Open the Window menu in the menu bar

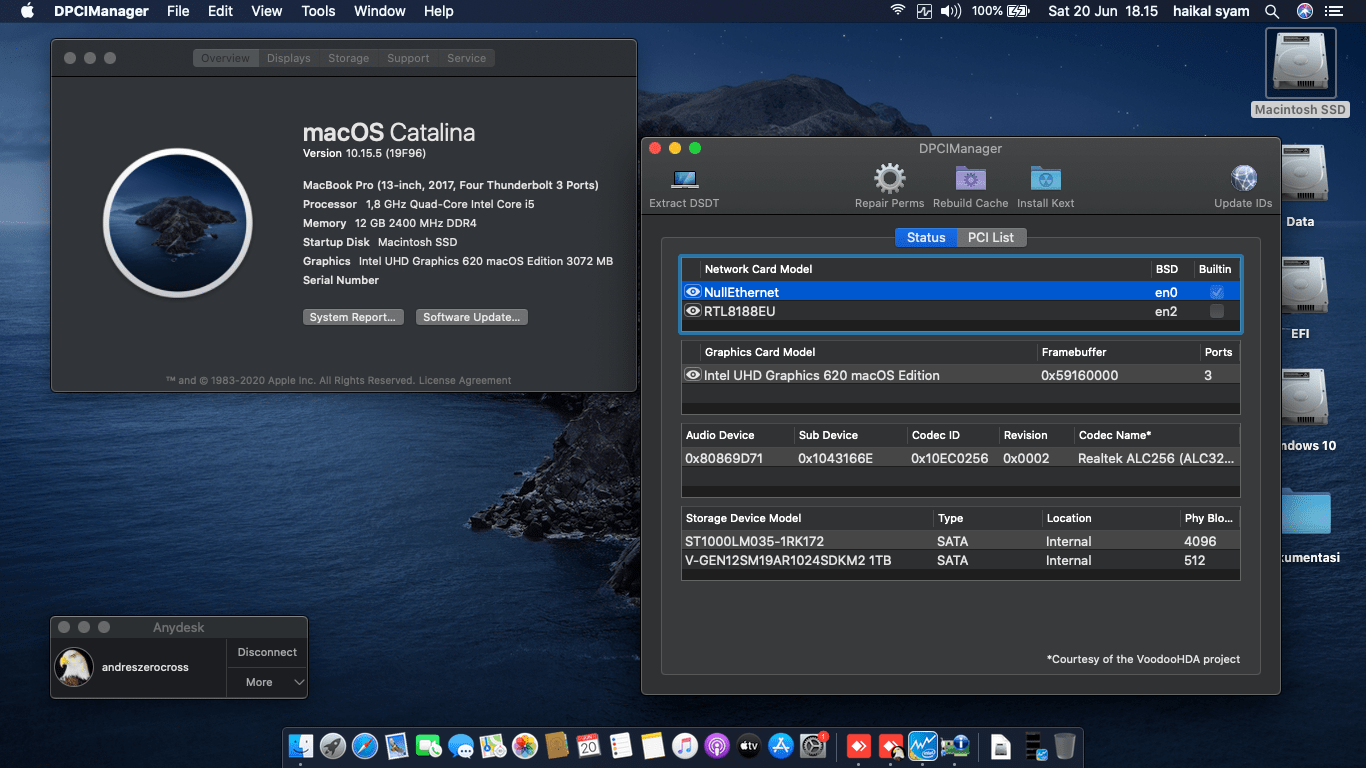[x=380, y=11]
